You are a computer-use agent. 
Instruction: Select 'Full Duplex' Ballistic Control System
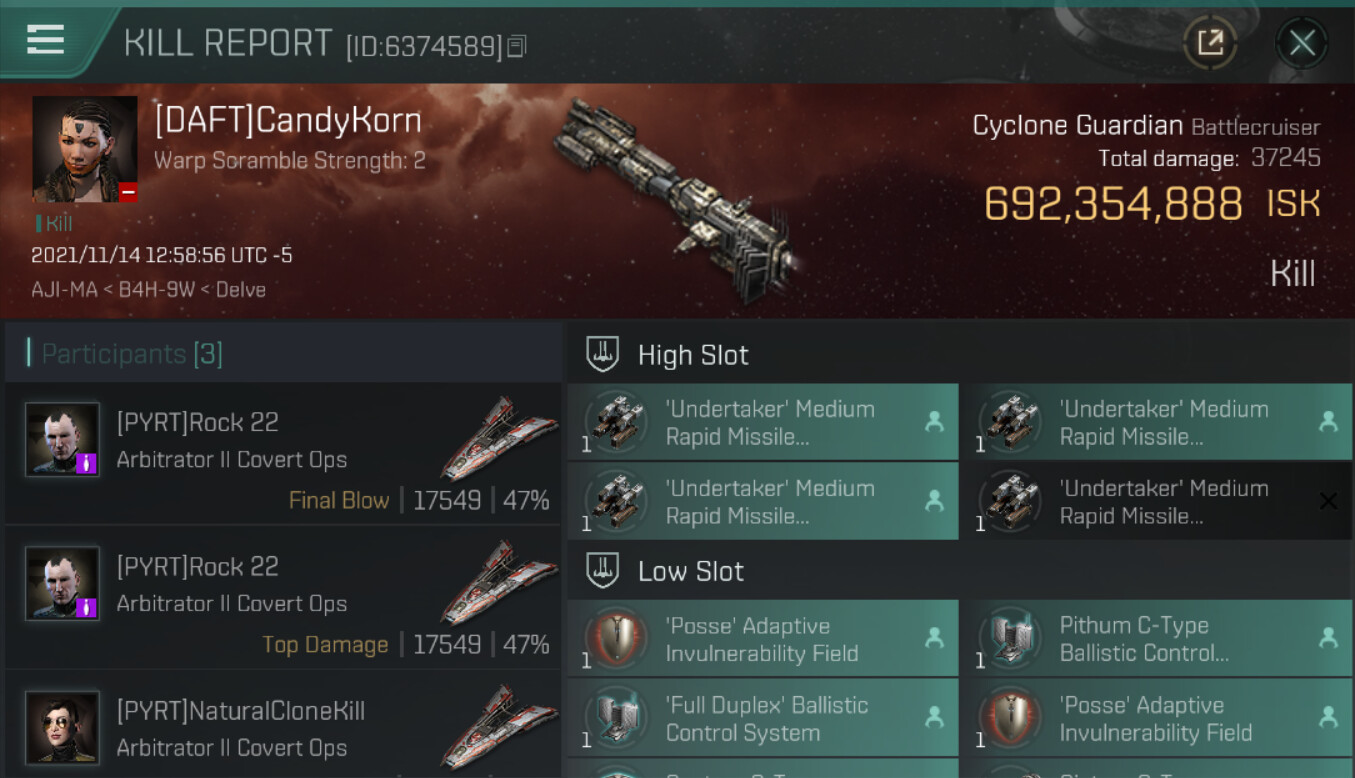(x=762, y=718)
